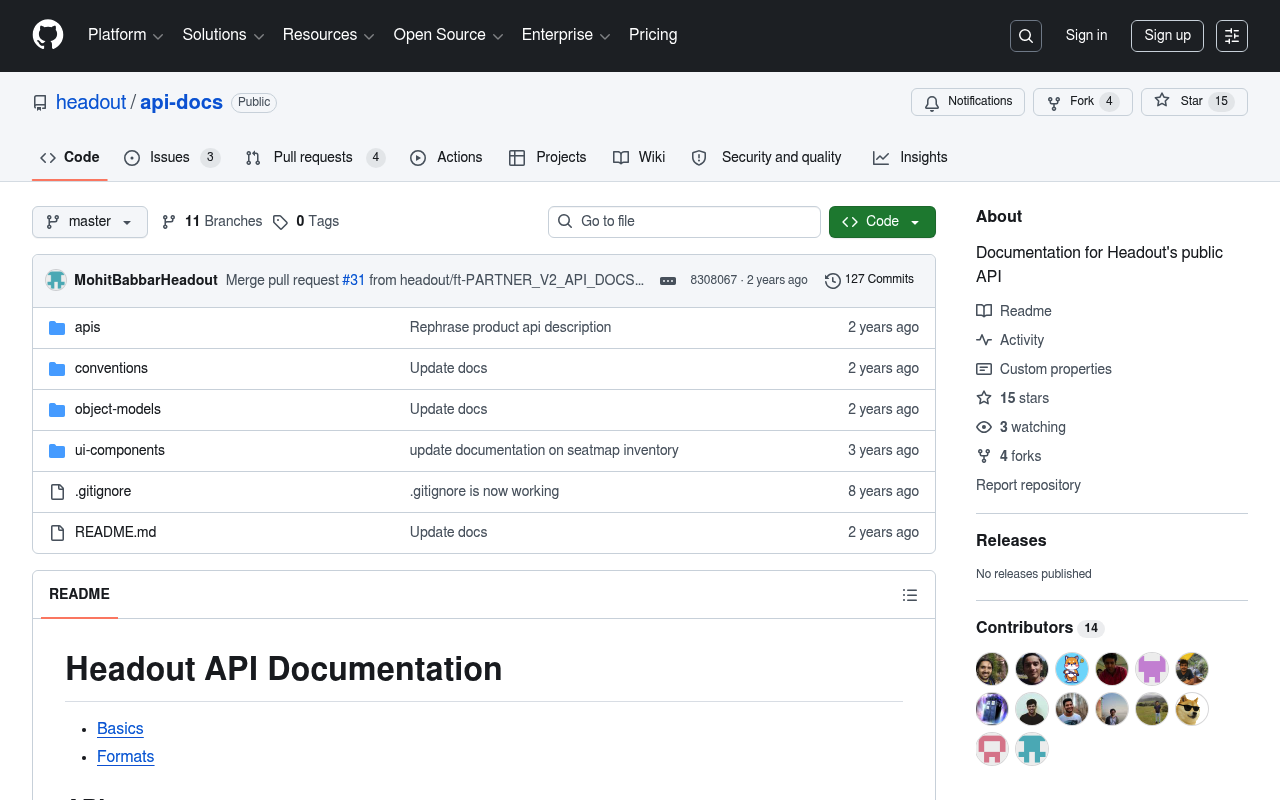Follow the Basics link in README

(120, 729)
